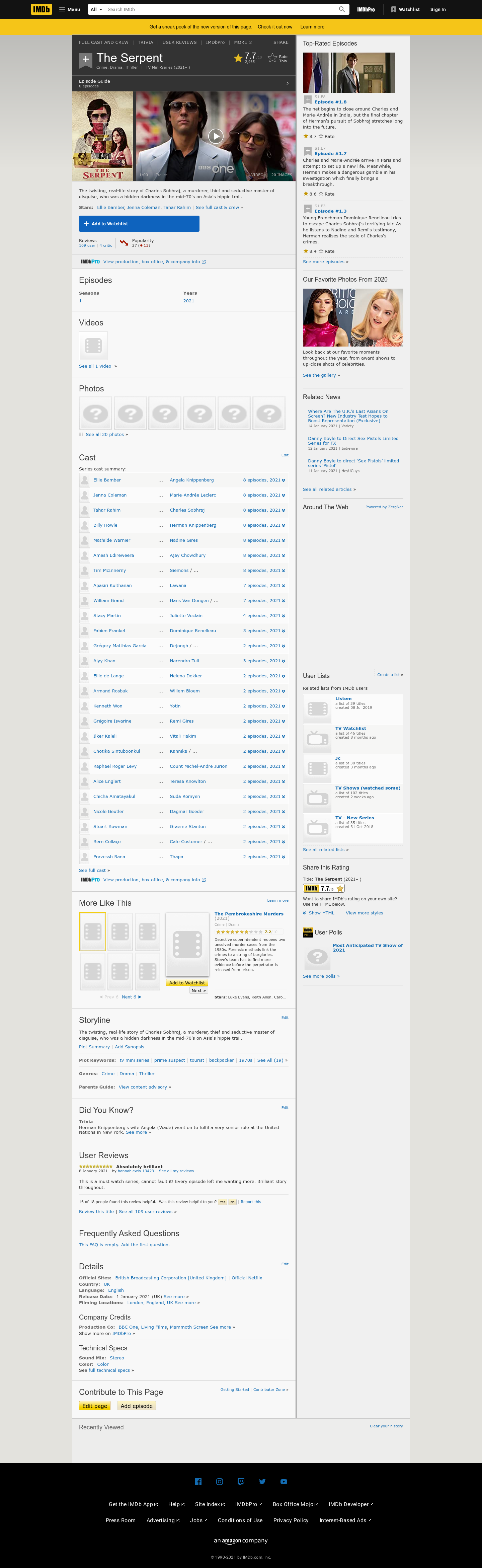Screen dimensions: 482x1568
Task: Open the Instagram footer icon
Action: 220,1482
